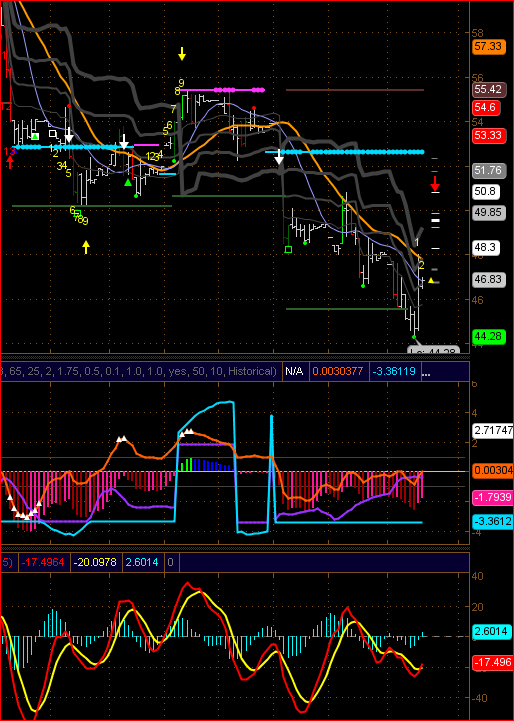
Task: Click the red -17.4964 value in lower header
Action: coord(44,562)
